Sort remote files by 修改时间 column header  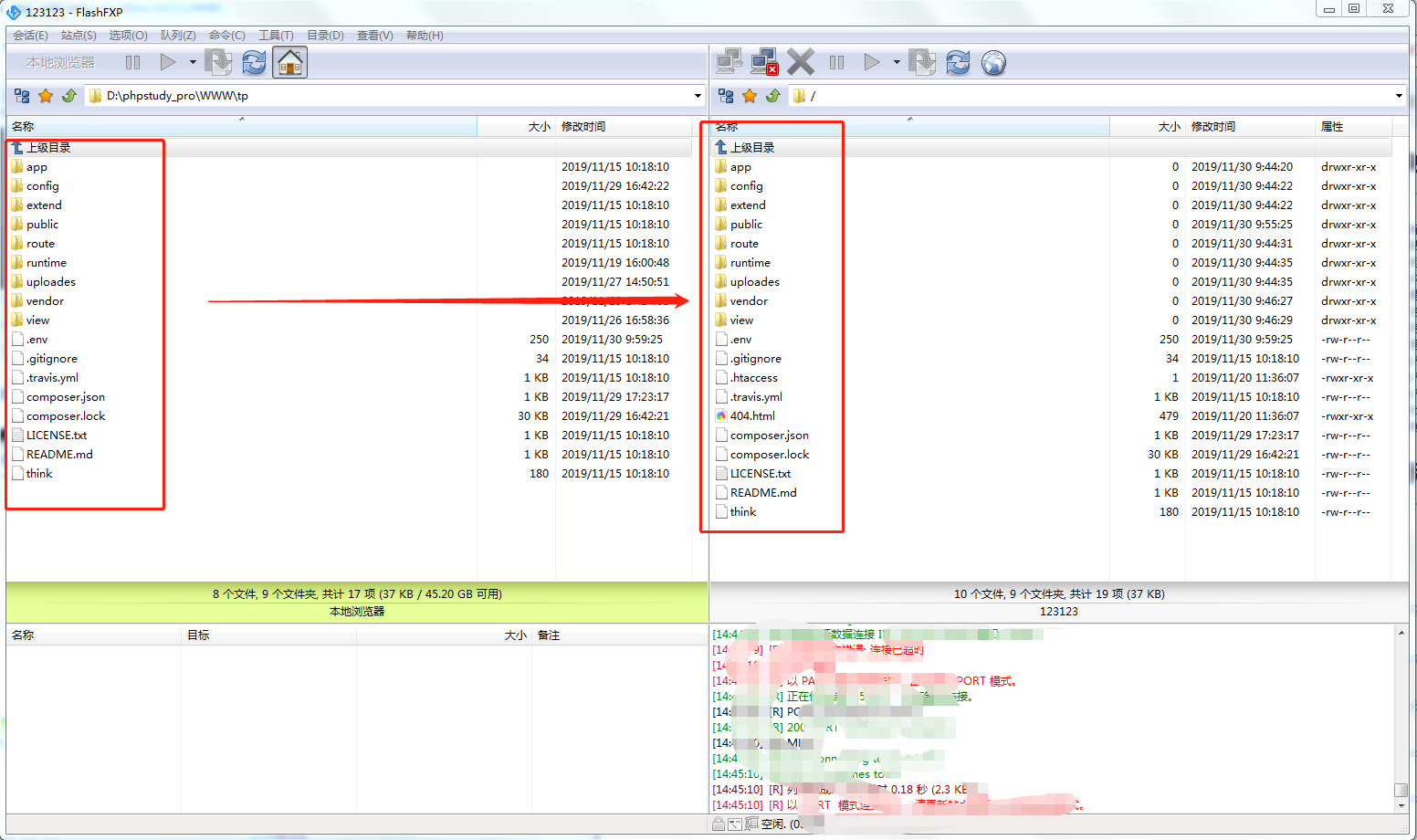pos(1250,127)
